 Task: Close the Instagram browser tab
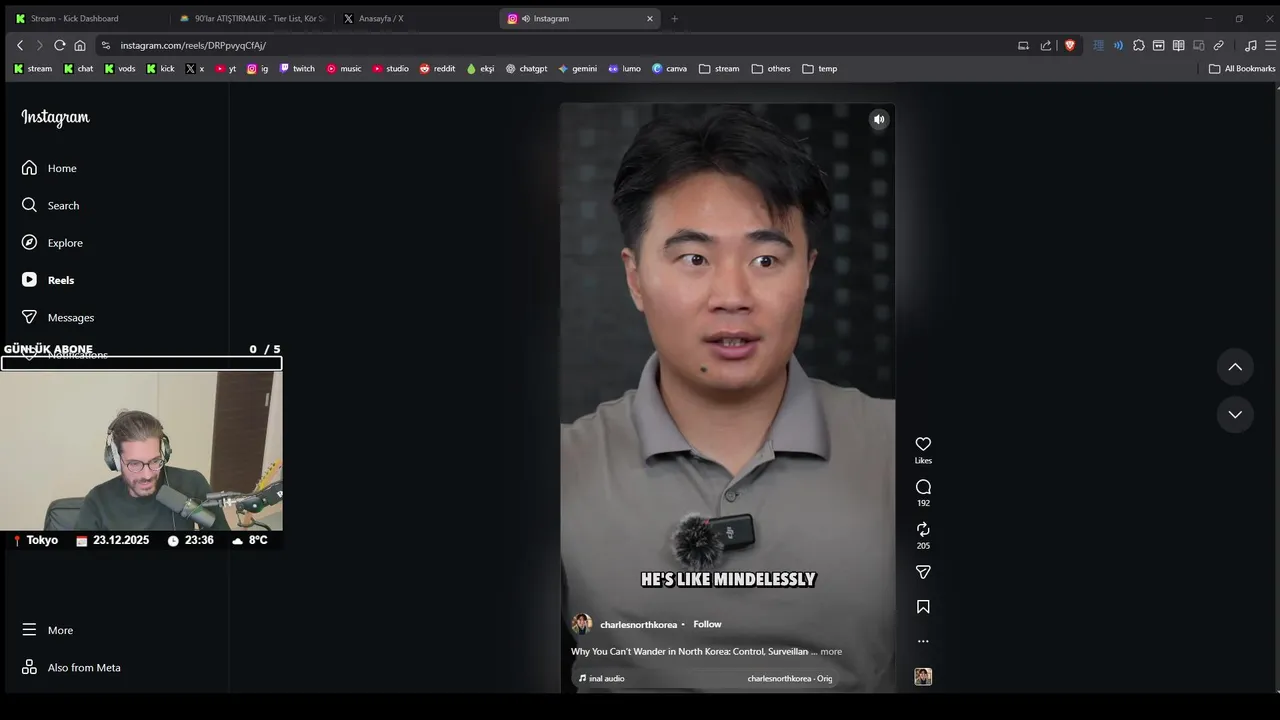pos(650,18)
